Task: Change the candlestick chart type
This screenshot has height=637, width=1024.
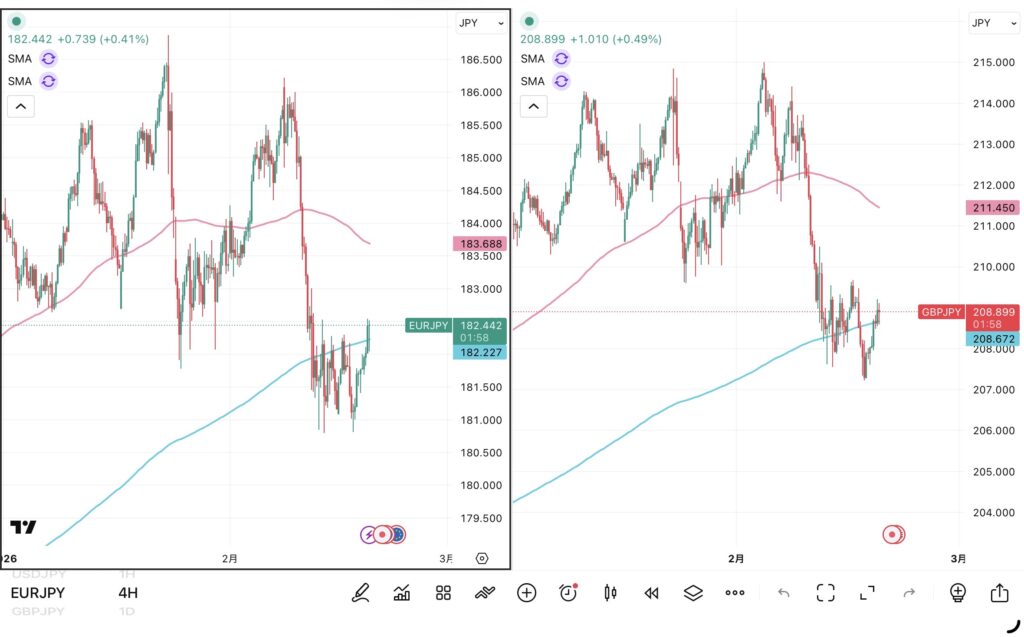Action: [x=610, y=593]
